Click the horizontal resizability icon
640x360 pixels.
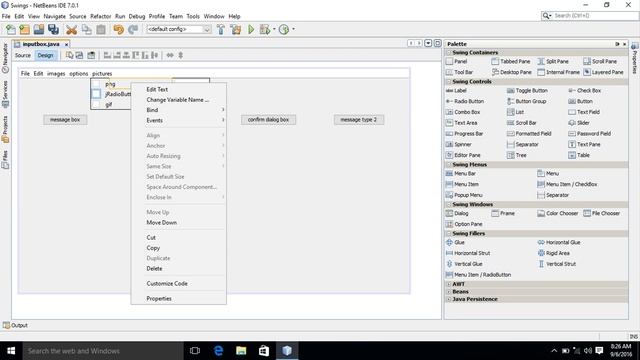click(x=170, y=55)
